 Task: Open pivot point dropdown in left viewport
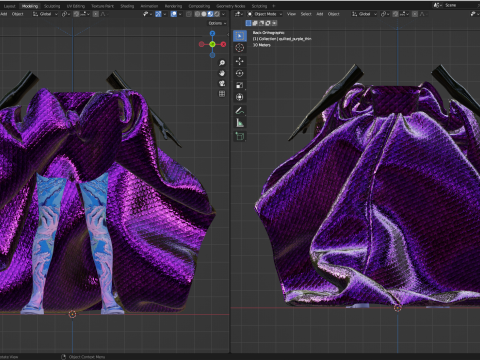point(66,14)
